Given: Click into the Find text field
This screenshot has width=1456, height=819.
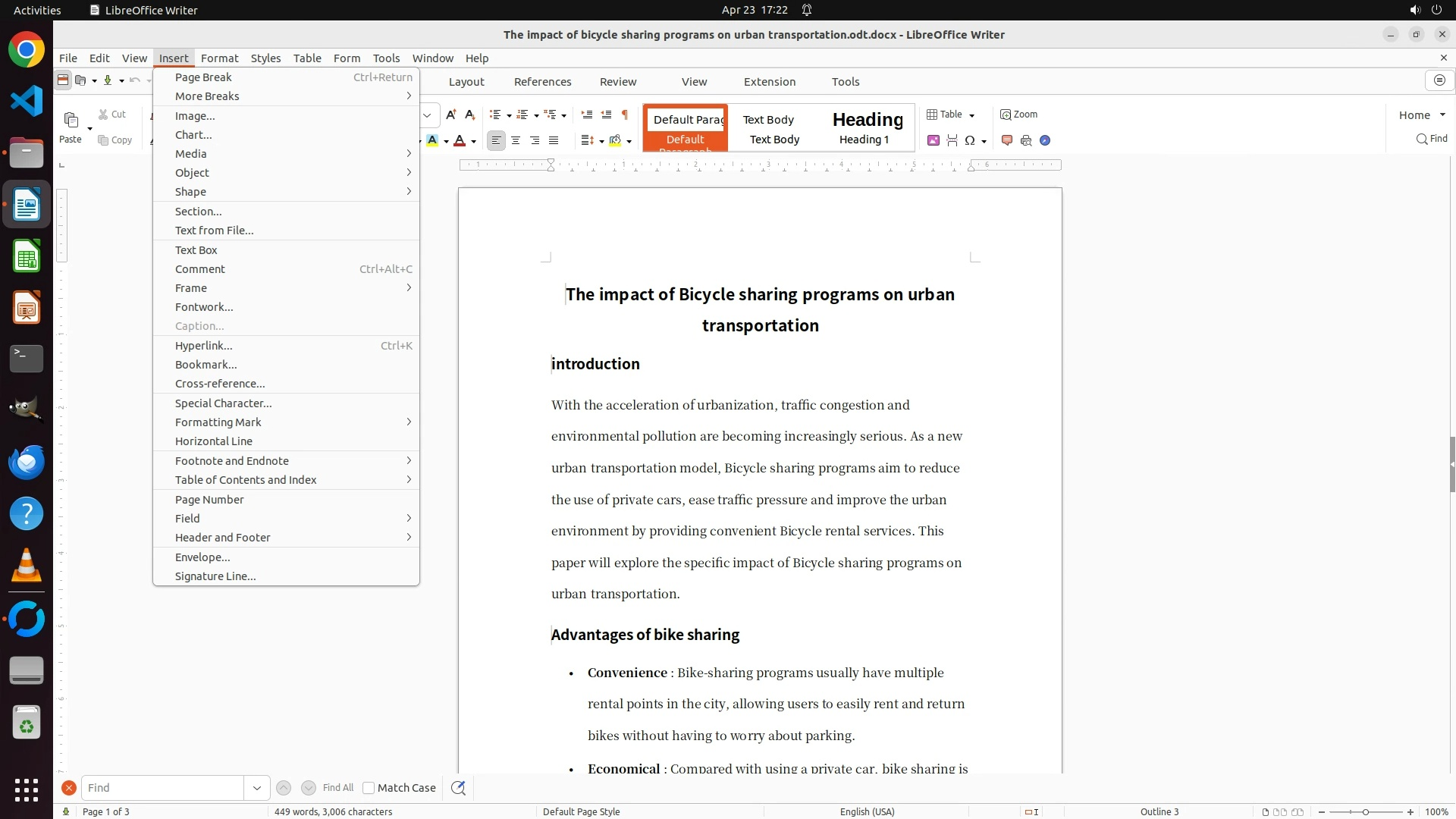Looking at the screenshot, I should 162,788.
